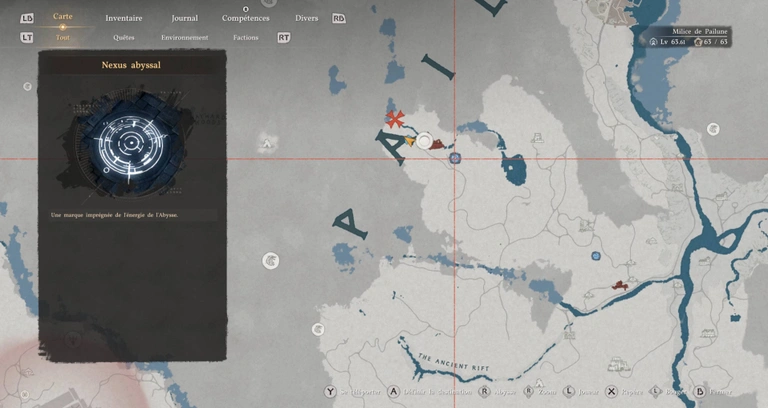Click the R stick icon next to Zoom
Viewport: 768px width, 408px height.
click(528, 391)
